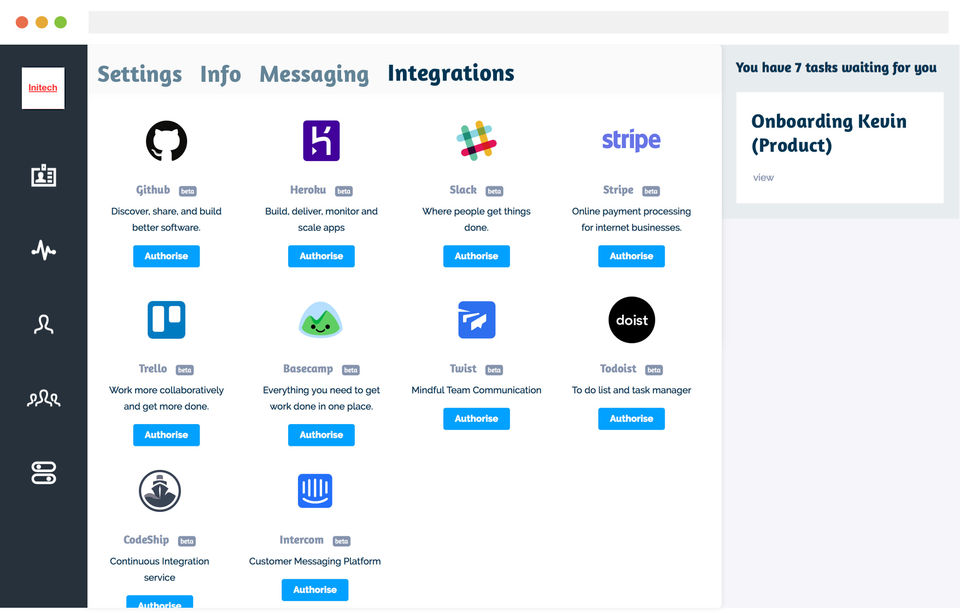The image size is (960, 613).
Task: Authorise the Github integration
Action: pyautogui.click(x=166, y=256)
